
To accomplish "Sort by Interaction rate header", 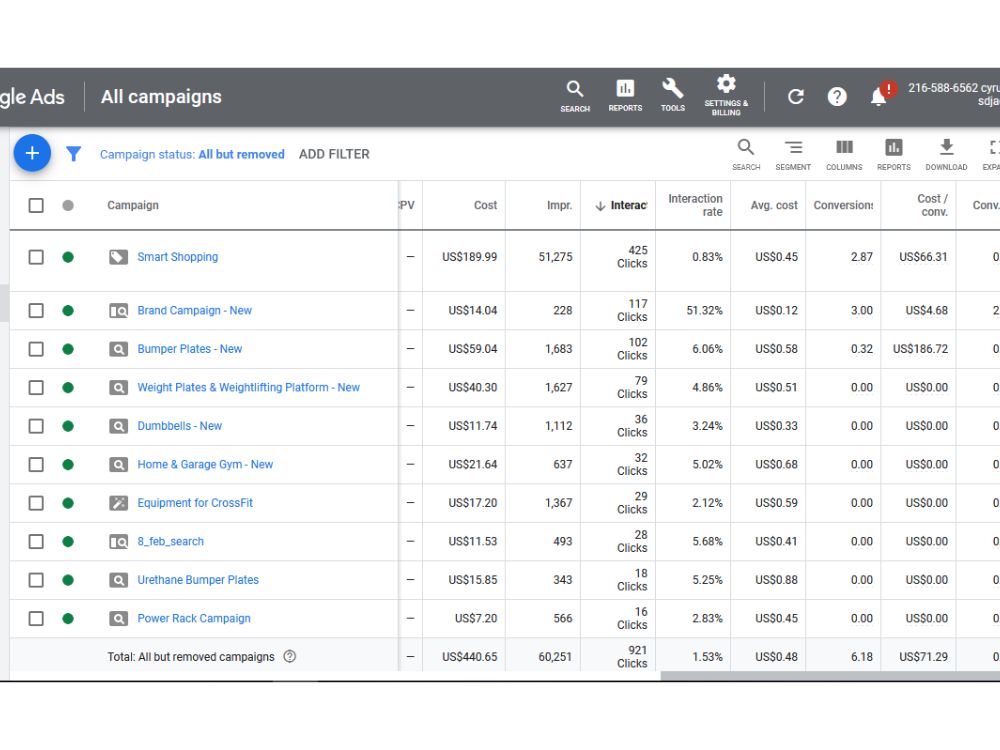I will [x=695, y=205].
